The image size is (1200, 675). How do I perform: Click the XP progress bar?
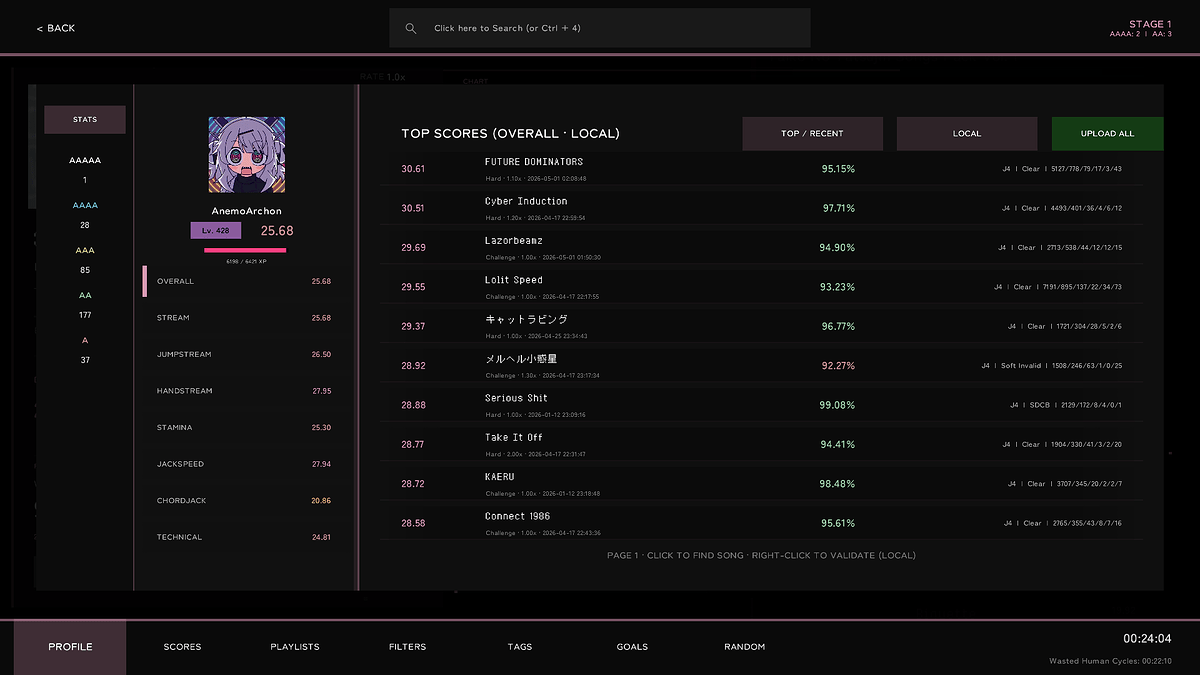[245, 250]
